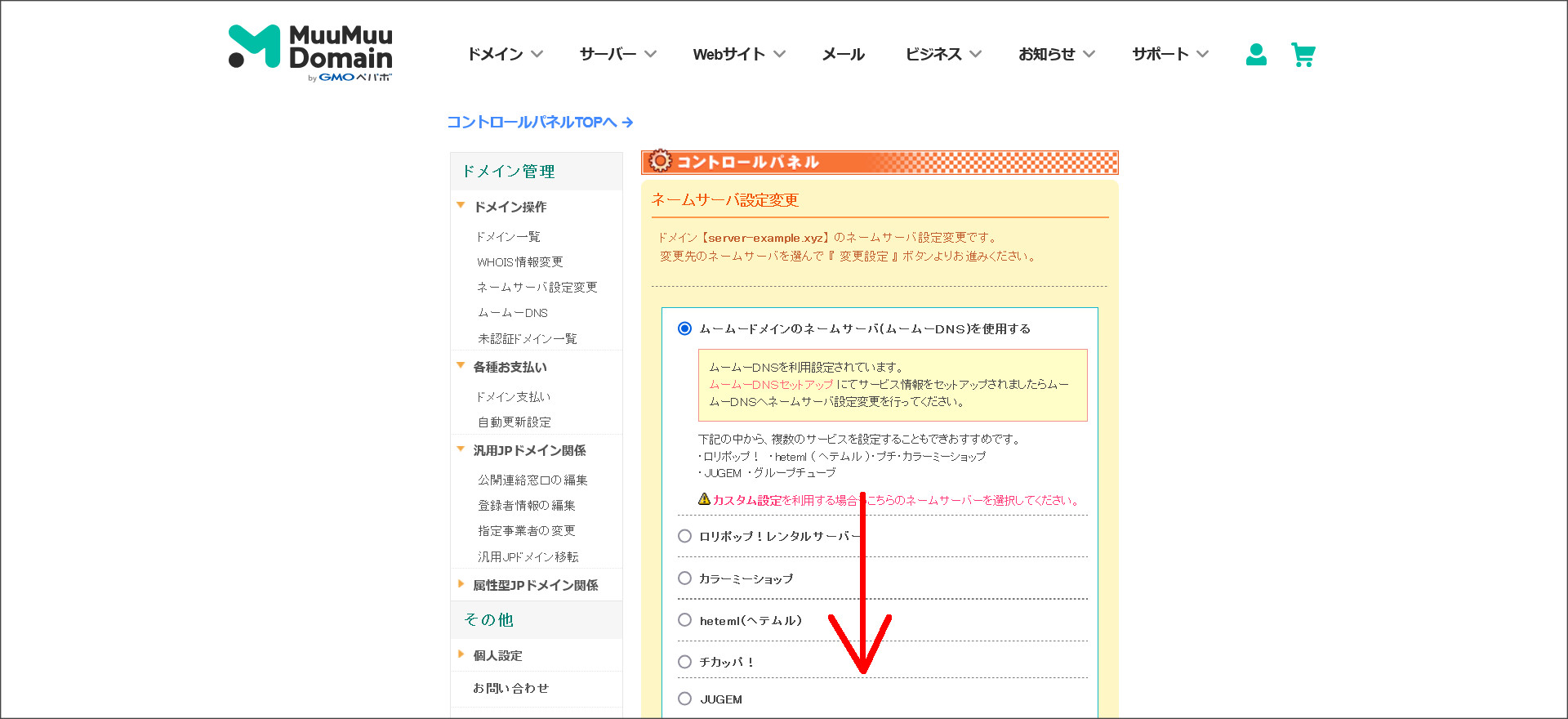Image resolution: width=1568 pixels, height=719 pixels.
Task: Follow the コントロールパネルTOPへ link
Action: pos(540,122)
